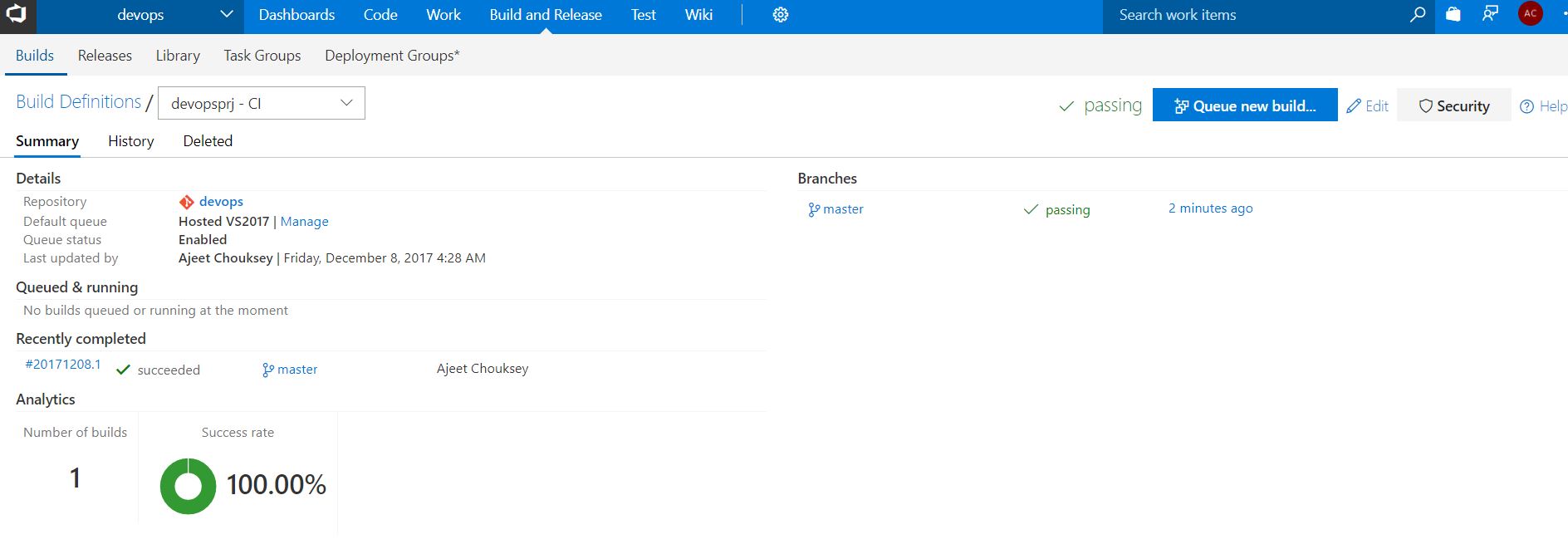The height and width of the screenshot is (544, 1568).
Task: Click the 100.00% success rate value
Action: [276, 485]
